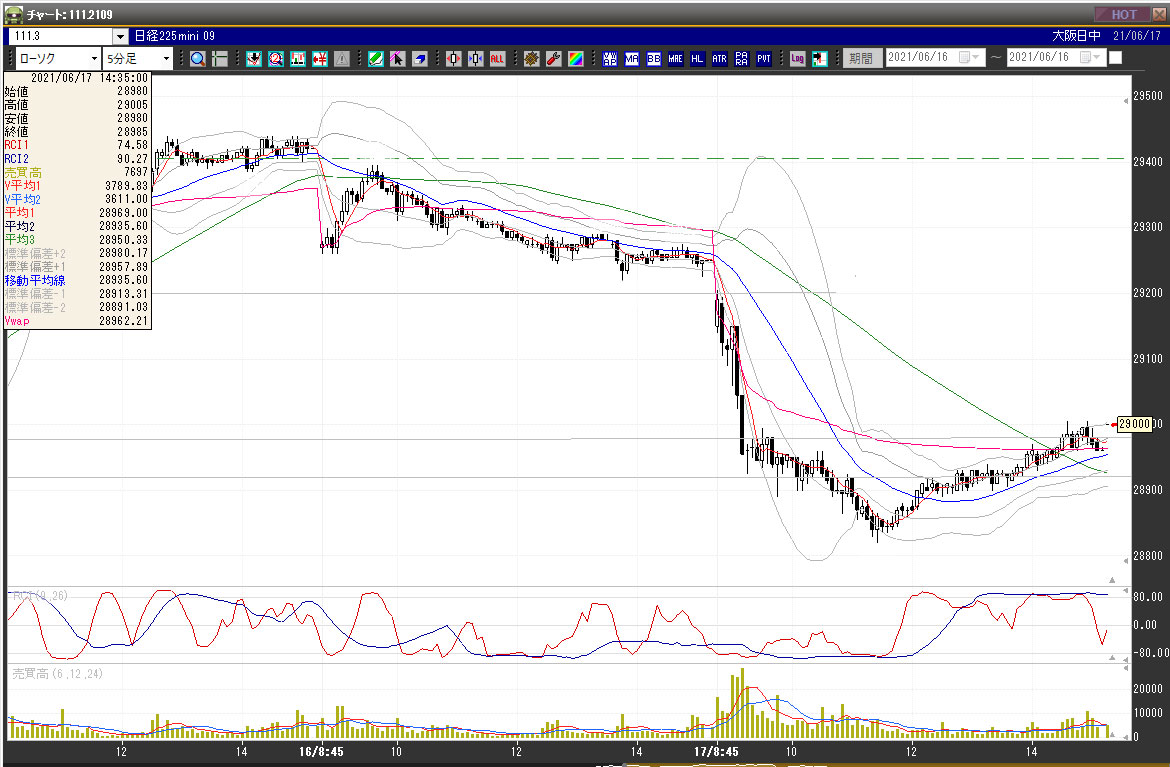This screenshot has width=1170, height=767.
Task: Click the green robot application icon in the title bar
Action: pos(13,14)
